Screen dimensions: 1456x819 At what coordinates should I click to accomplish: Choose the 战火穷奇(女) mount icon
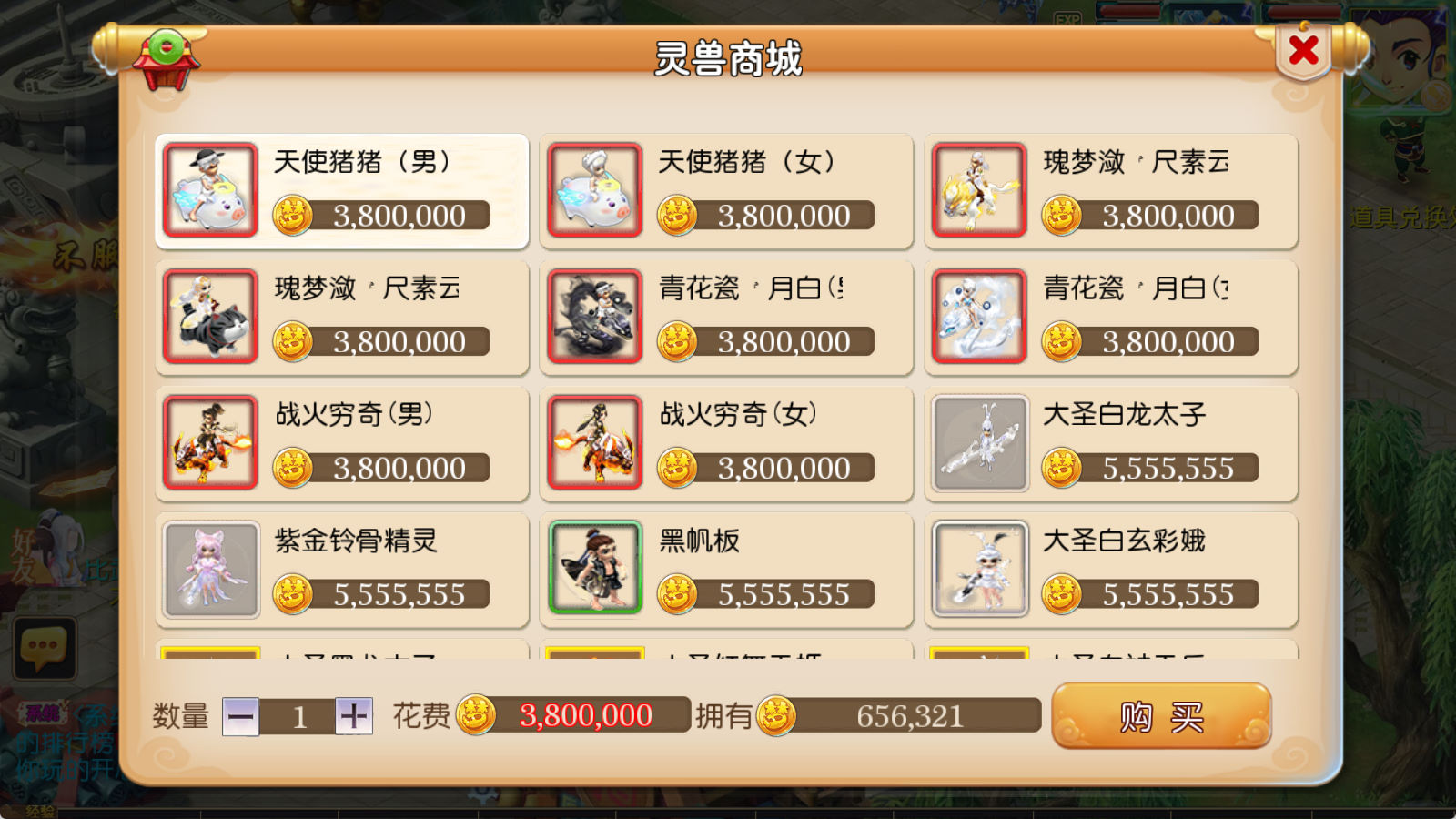[595, 443]
